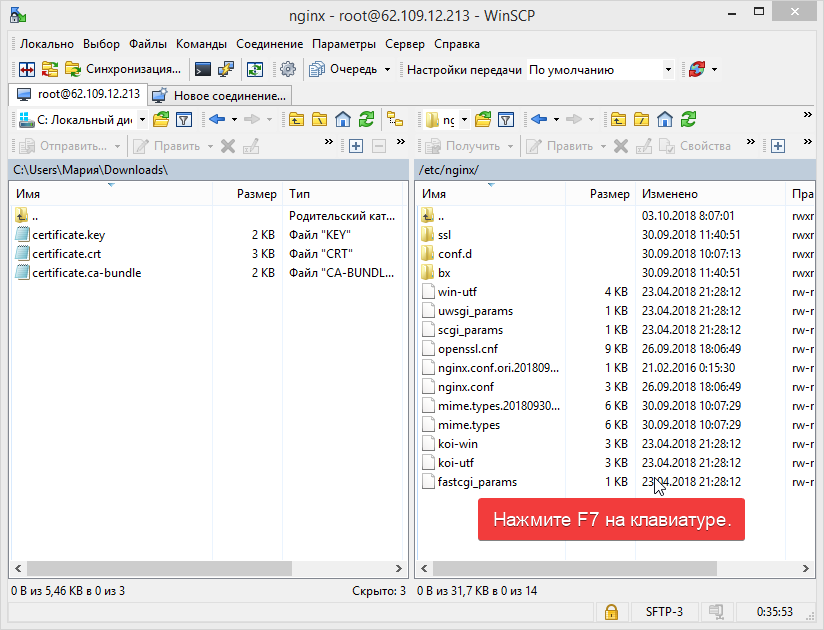Expand the remote directory ng dropdown

tap(464, 120)
